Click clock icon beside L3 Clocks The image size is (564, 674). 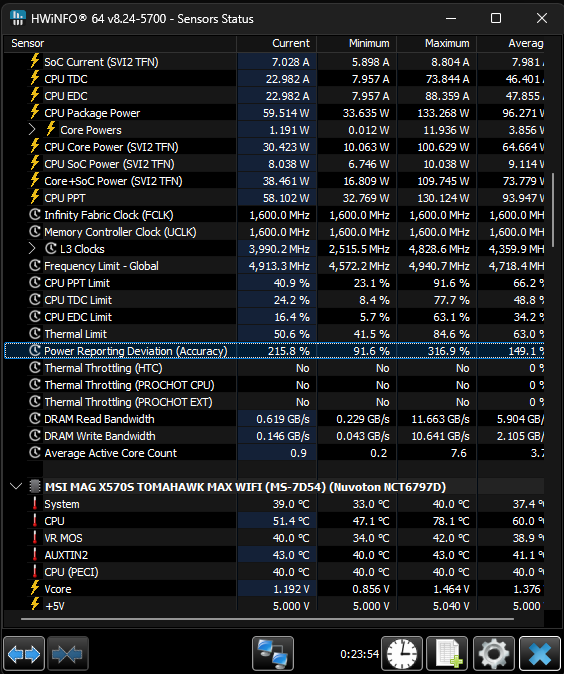[x=51, y=248]
